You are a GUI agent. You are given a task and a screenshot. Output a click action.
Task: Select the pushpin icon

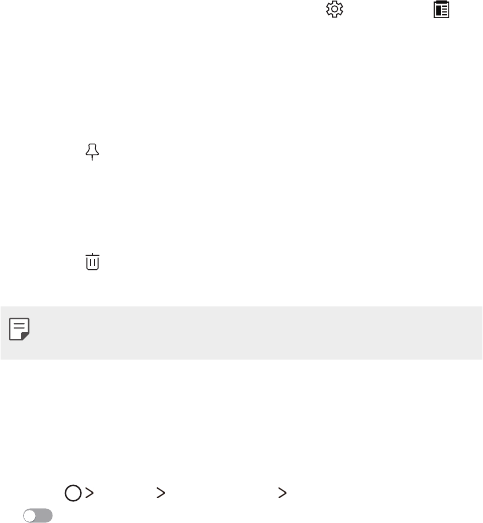[92, 152]
